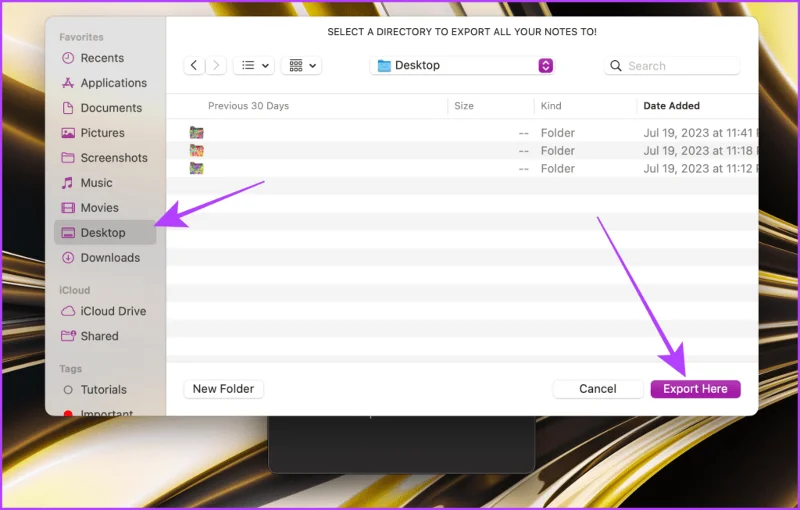
Task: Click the Music note icon
Action: (x=67, y=183)
